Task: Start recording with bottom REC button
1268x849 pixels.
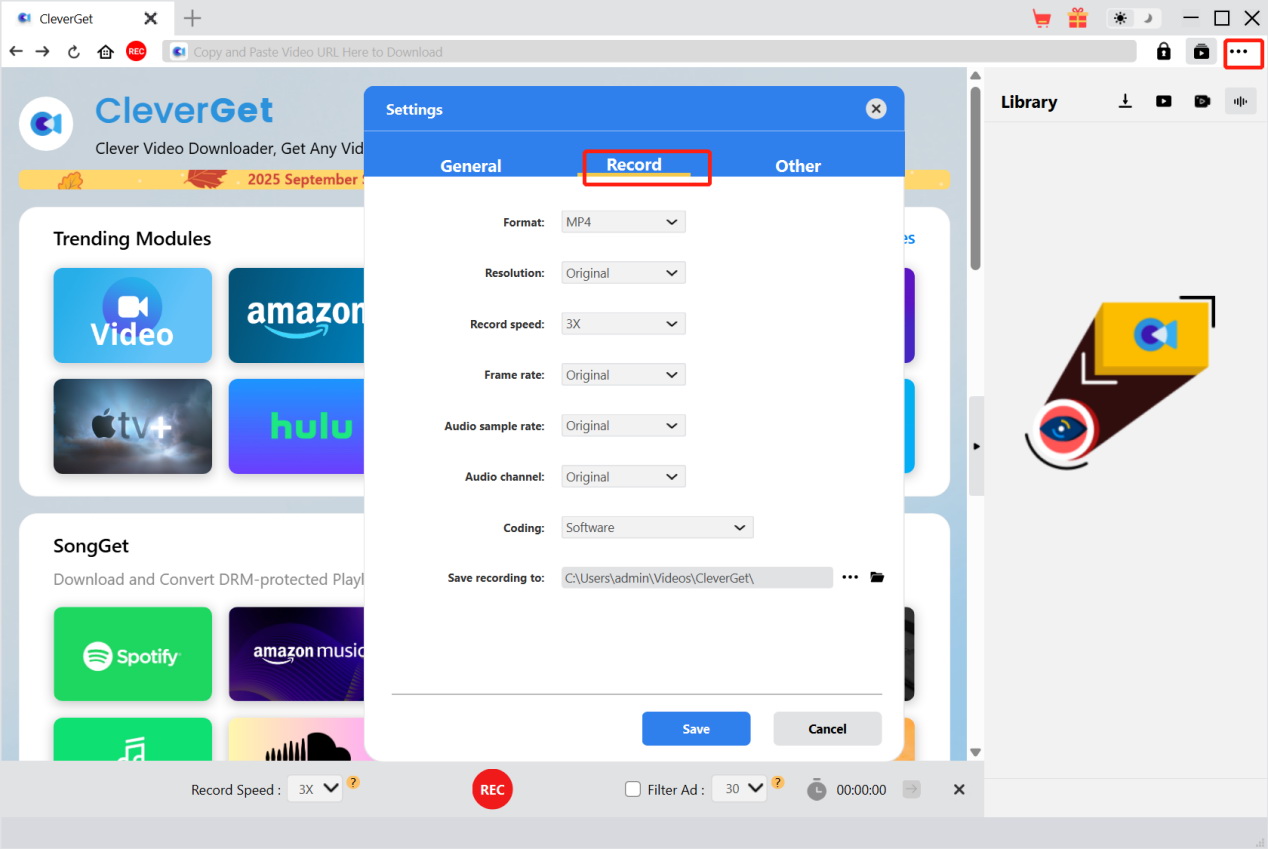Action: tap(492, 789)
